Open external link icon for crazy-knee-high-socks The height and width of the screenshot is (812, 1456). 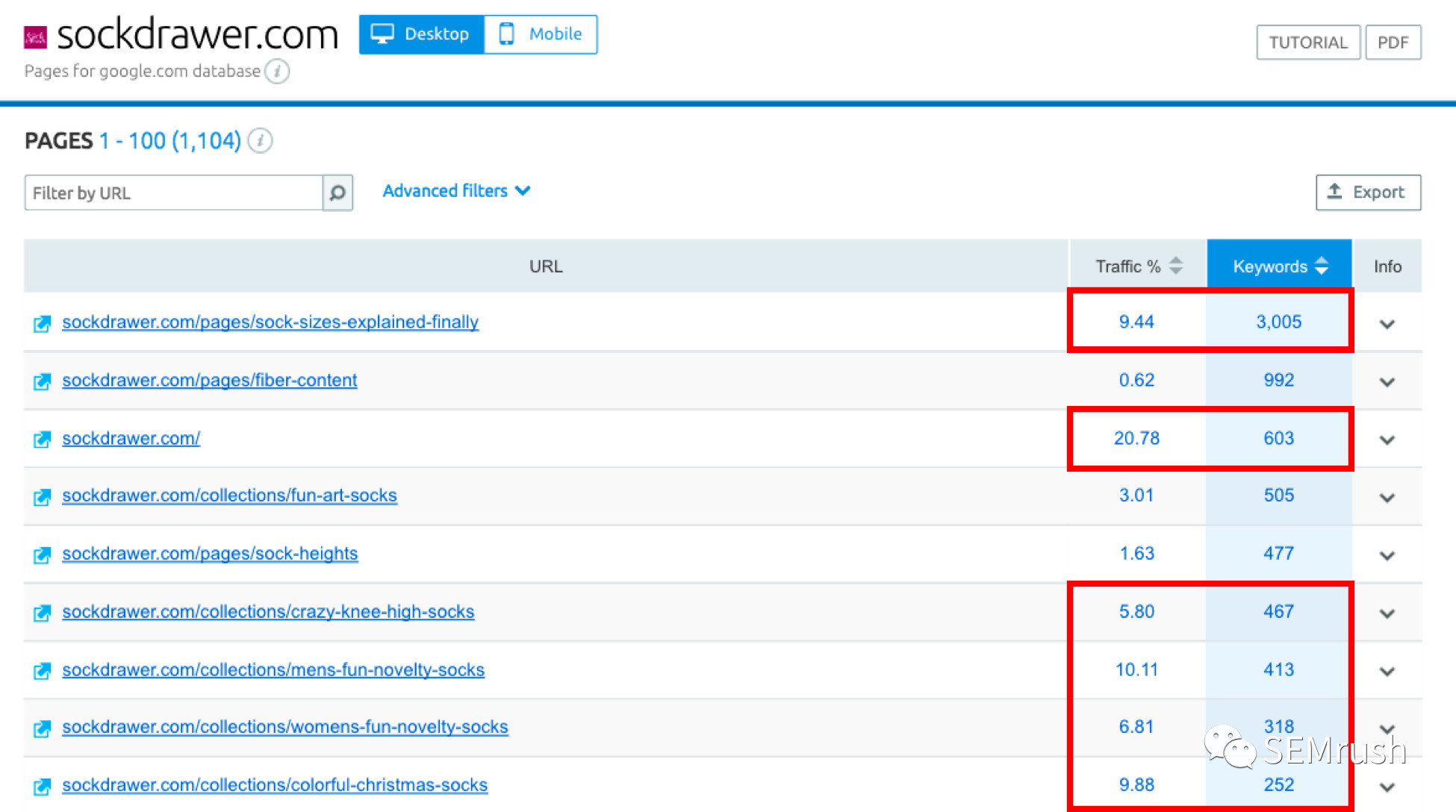pos(42,613)
